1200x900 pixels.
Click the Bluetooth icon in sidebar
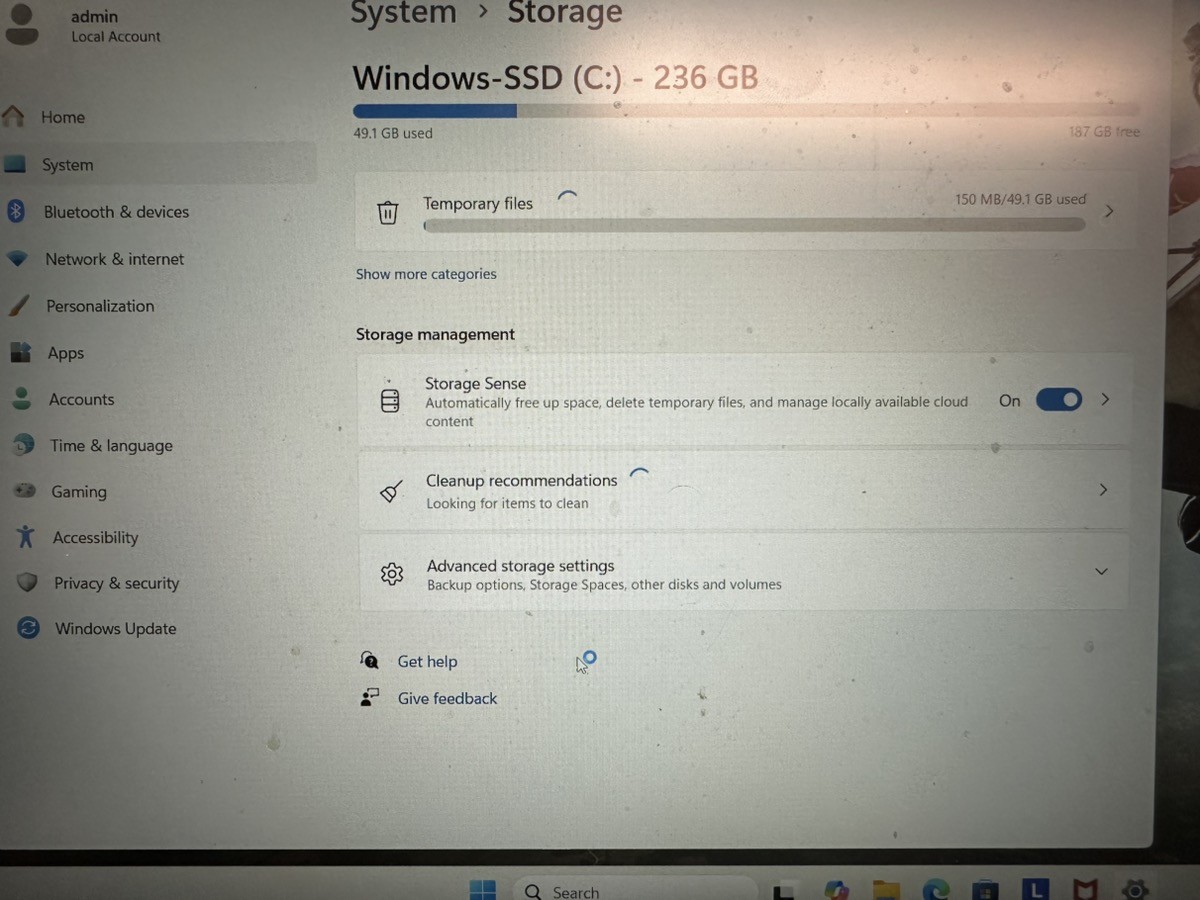16,211
